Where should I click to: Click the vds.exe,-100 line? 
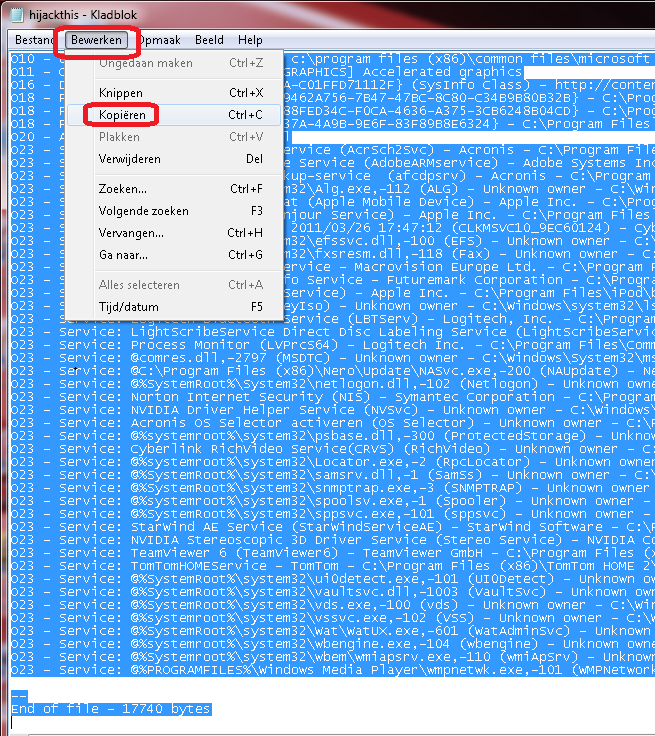pyautogui.click(x=332, y=605)
